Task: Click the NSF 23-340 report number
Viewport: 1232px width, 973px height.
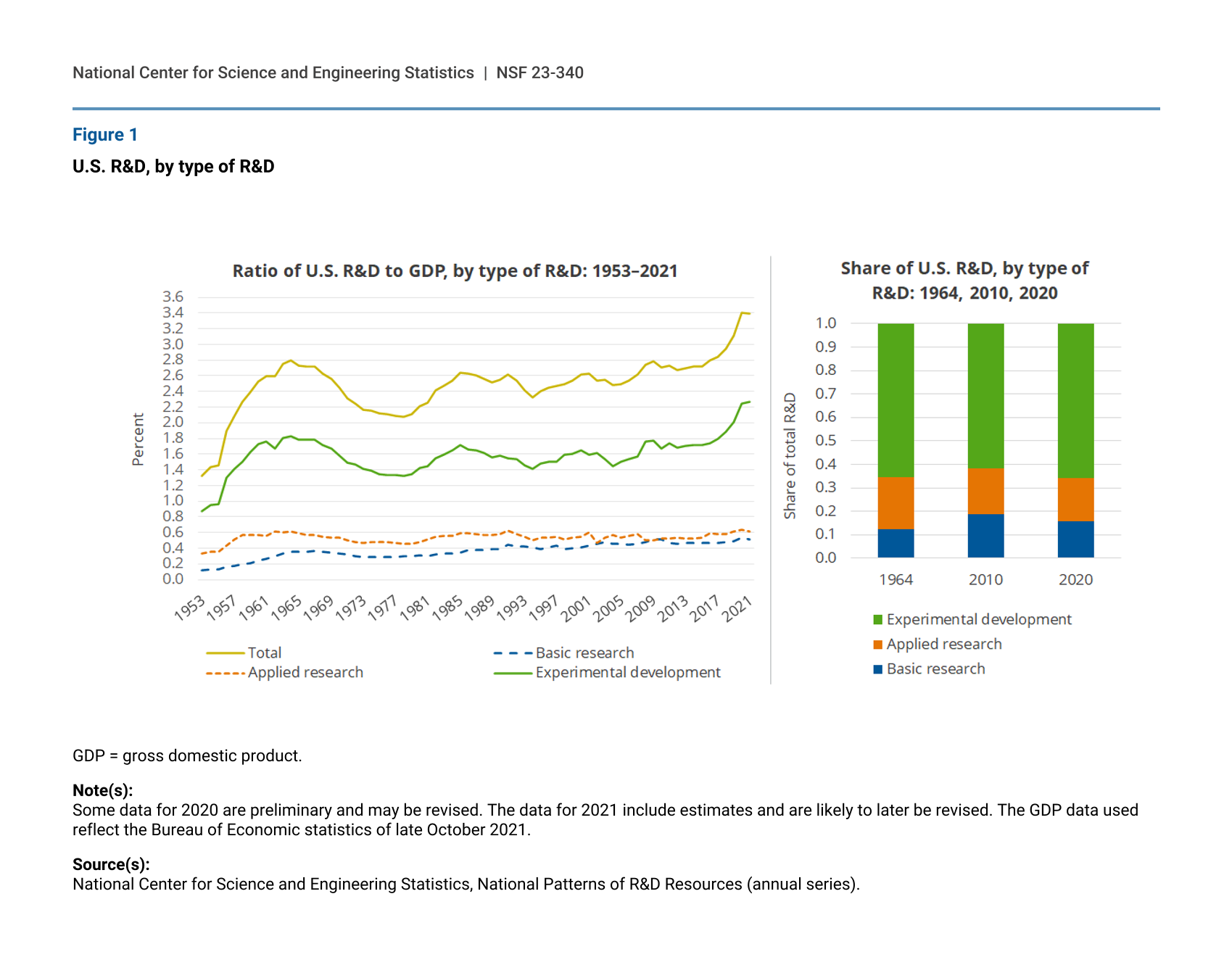Action: [x=539, y=73]
